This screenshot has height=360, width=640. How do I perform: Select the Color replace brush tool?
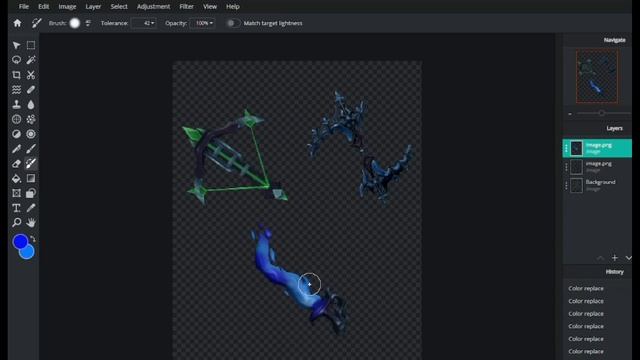(x=31, y=164)
